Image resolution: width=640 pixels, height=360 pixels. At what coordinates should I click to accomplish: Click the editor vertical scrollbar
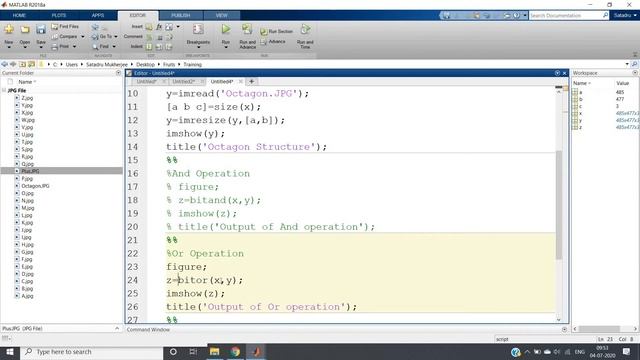click(x=559, y=204)
